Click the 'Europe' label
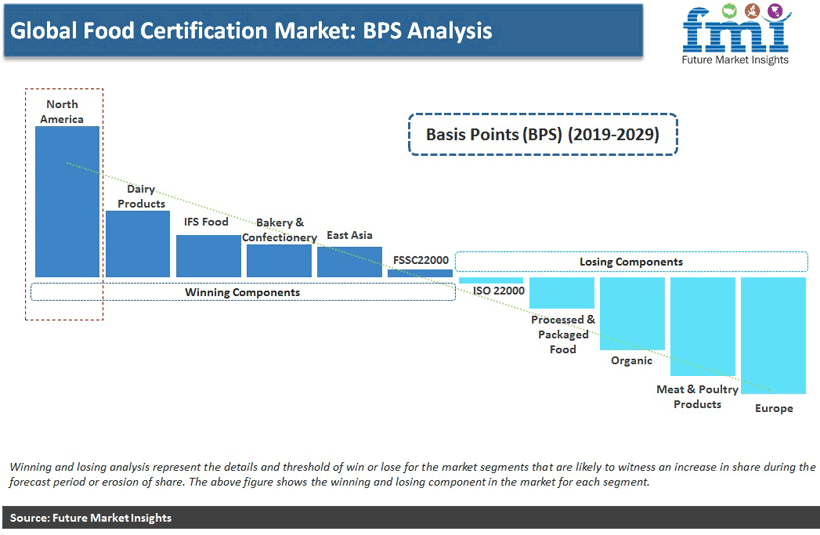The width and height of the screenshot is (820, 535). point(774,408)
